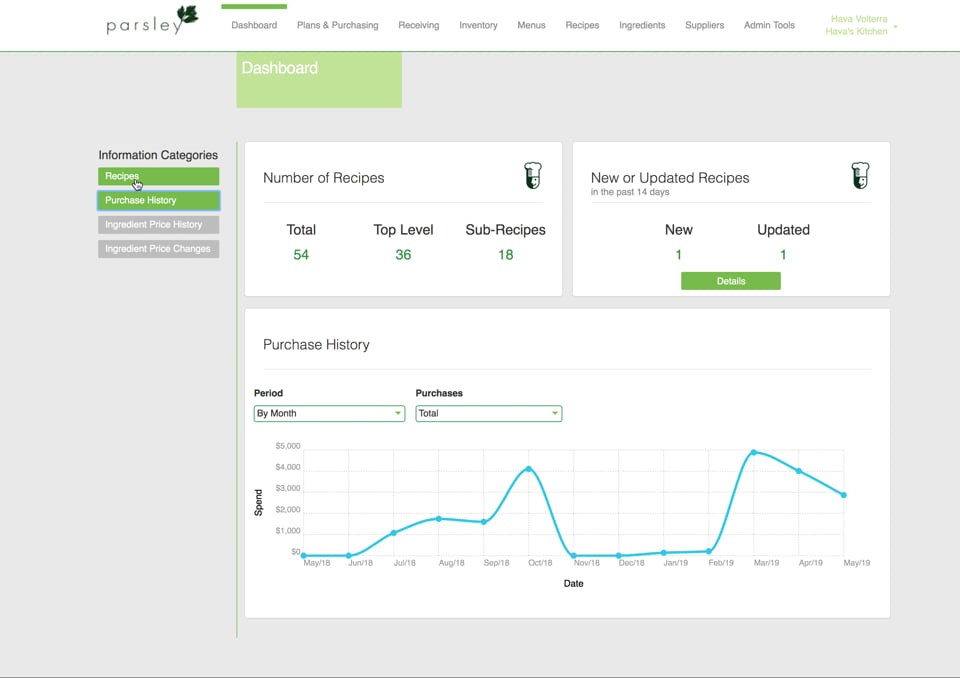Open Admin Tools
Image resolution: width=960 pixels, height=678 pixels.
[x=769, y=25]
